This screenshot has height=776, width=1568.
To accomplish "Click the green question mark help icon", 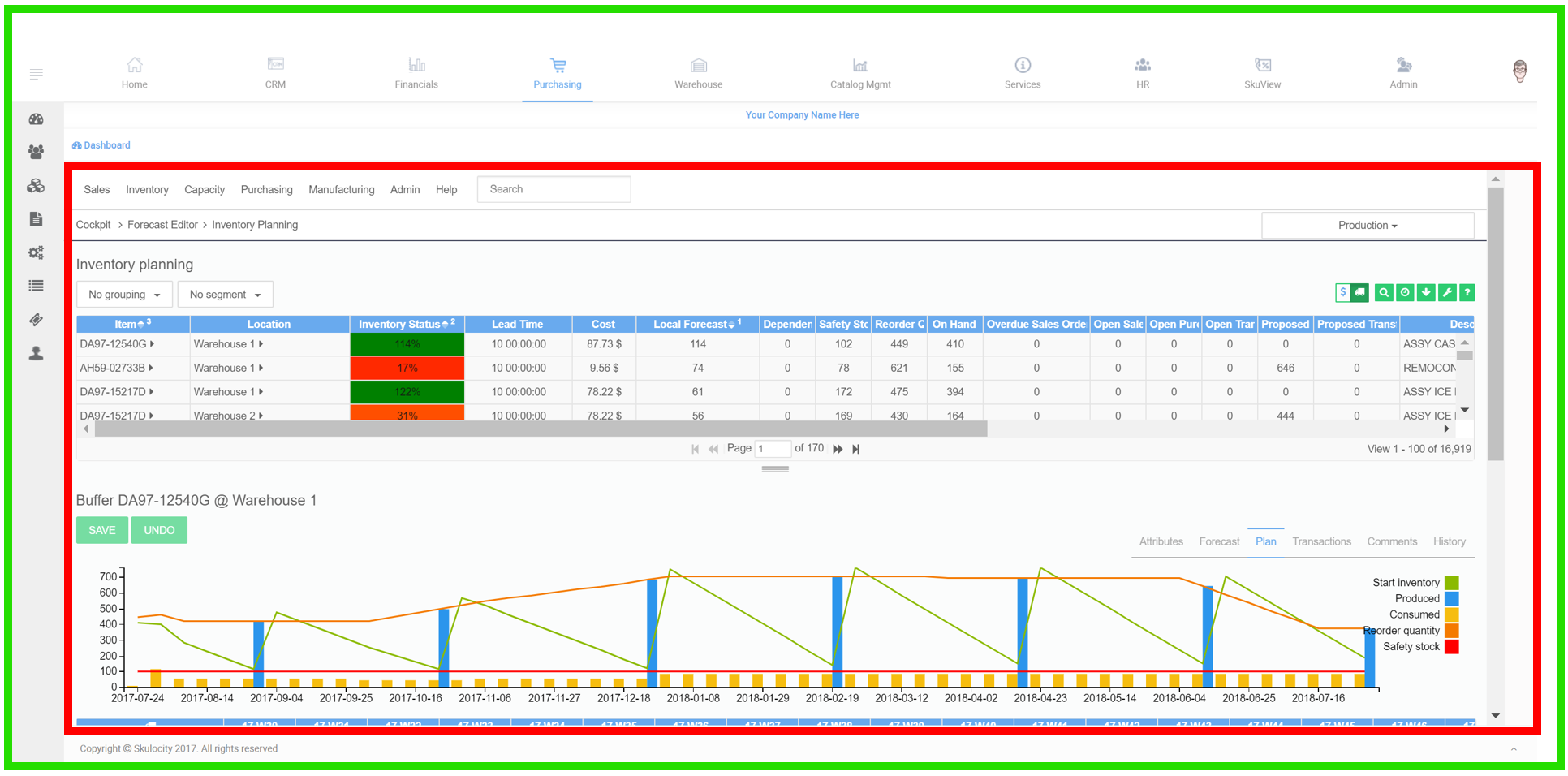I will point(1467,292).
